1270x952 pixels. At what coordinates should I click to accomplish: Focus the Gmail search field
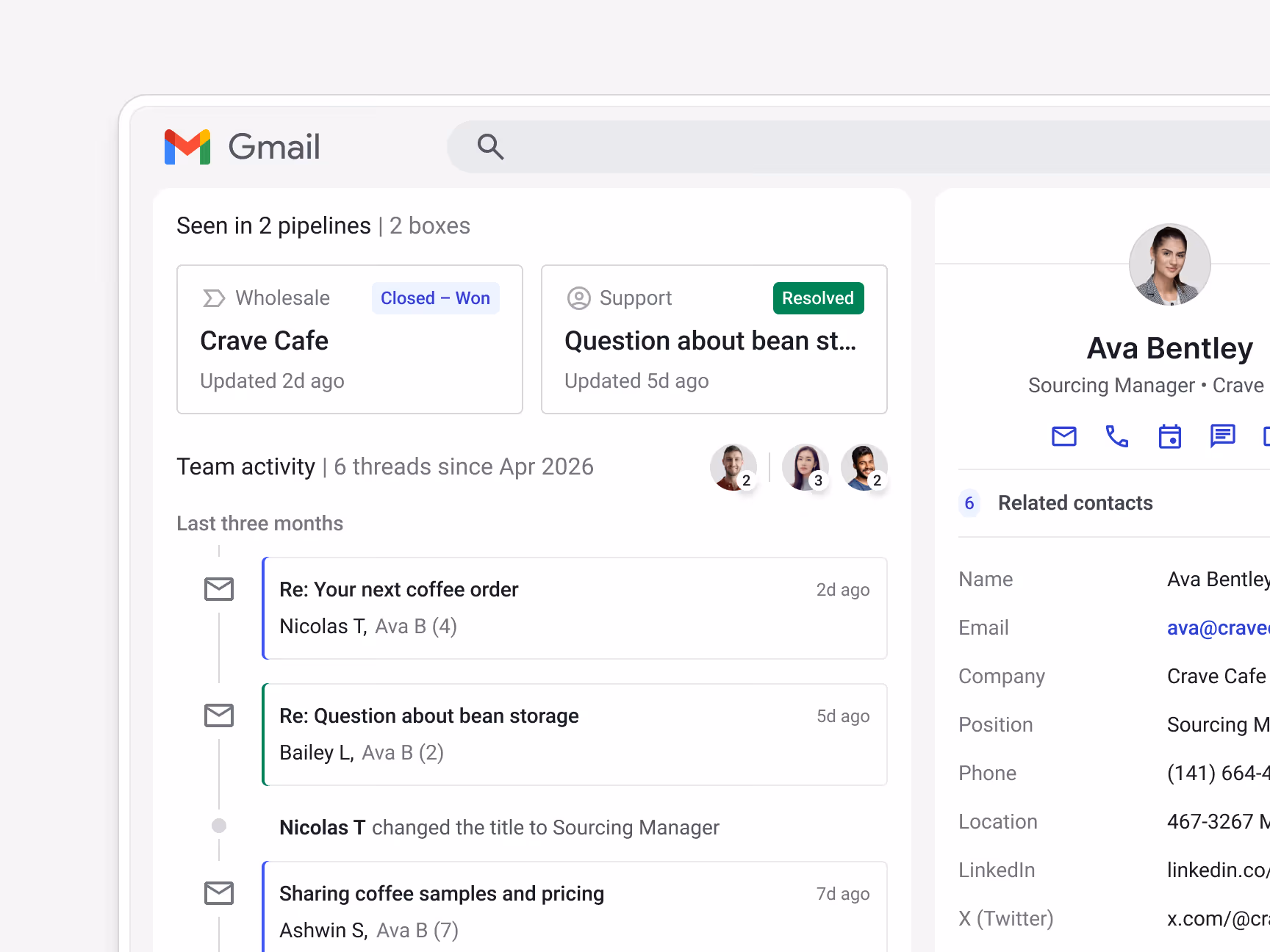click(858, 147)
